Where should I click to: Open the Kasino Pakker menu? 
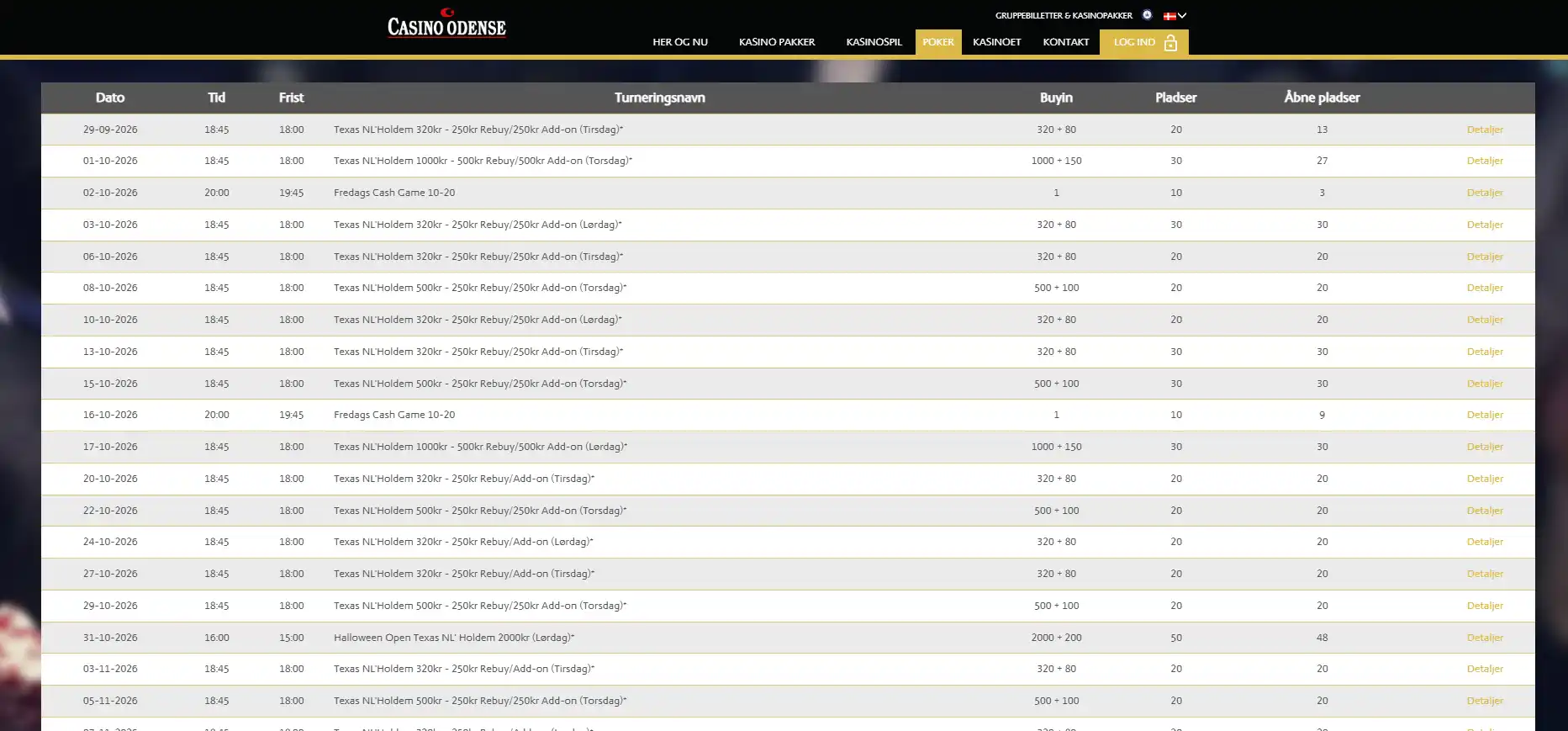coord(777,42)
